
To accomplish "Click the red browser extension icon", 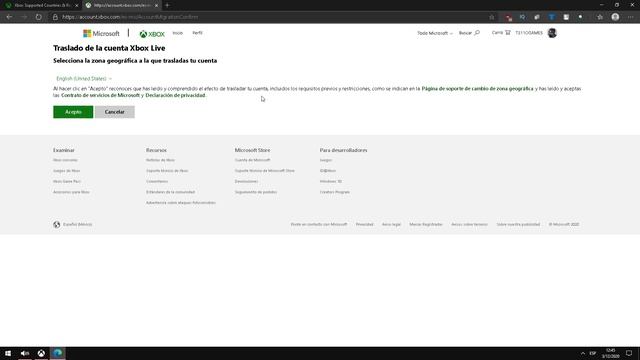I will coord(509,17).
